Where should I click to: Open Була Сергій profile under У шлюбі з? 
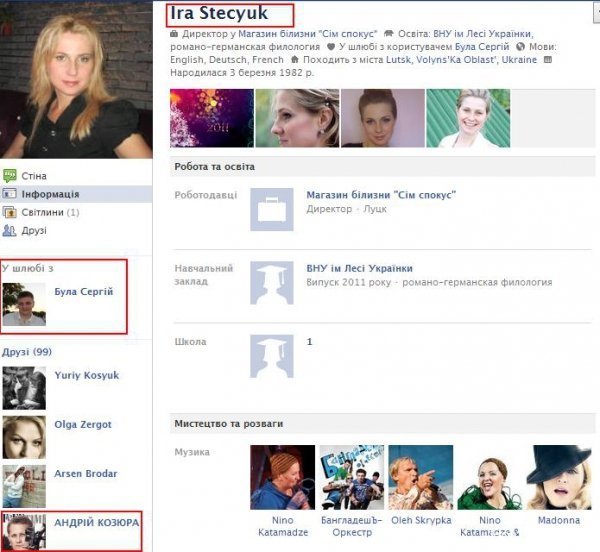point(83,292)
